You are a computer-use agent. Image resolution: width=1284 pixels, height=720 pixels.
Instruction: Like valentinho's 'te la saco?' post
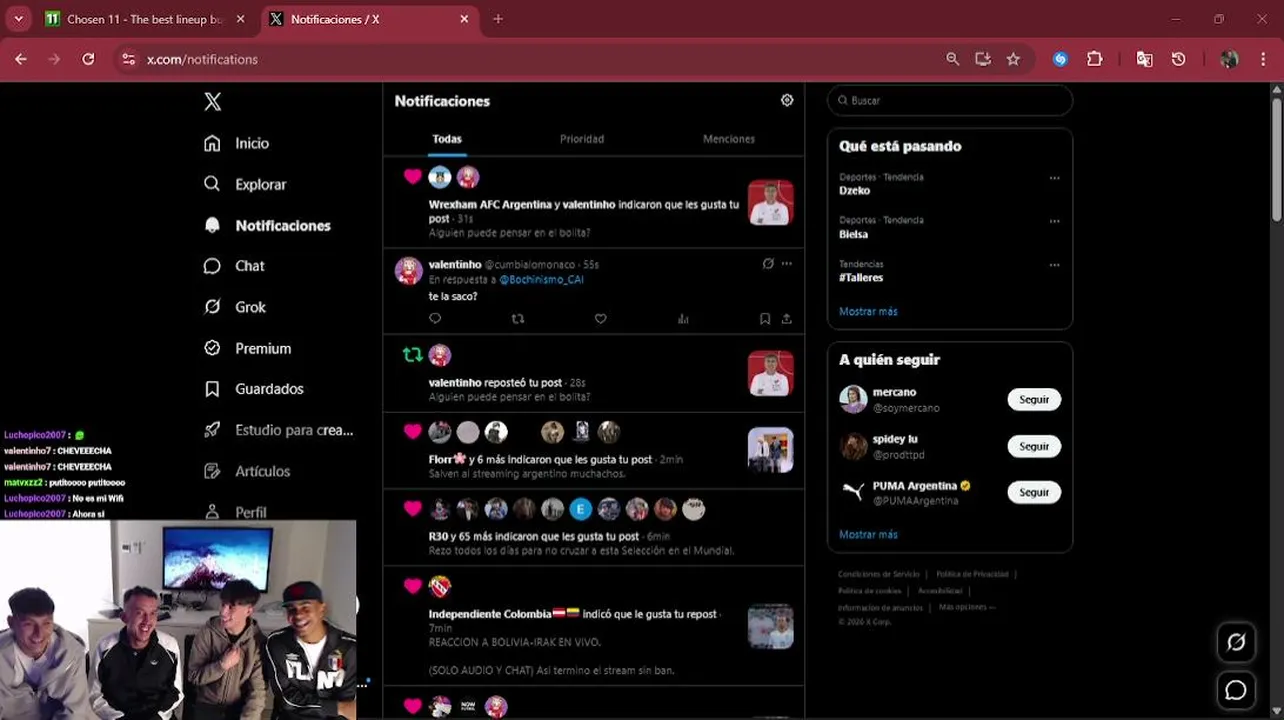600,319
